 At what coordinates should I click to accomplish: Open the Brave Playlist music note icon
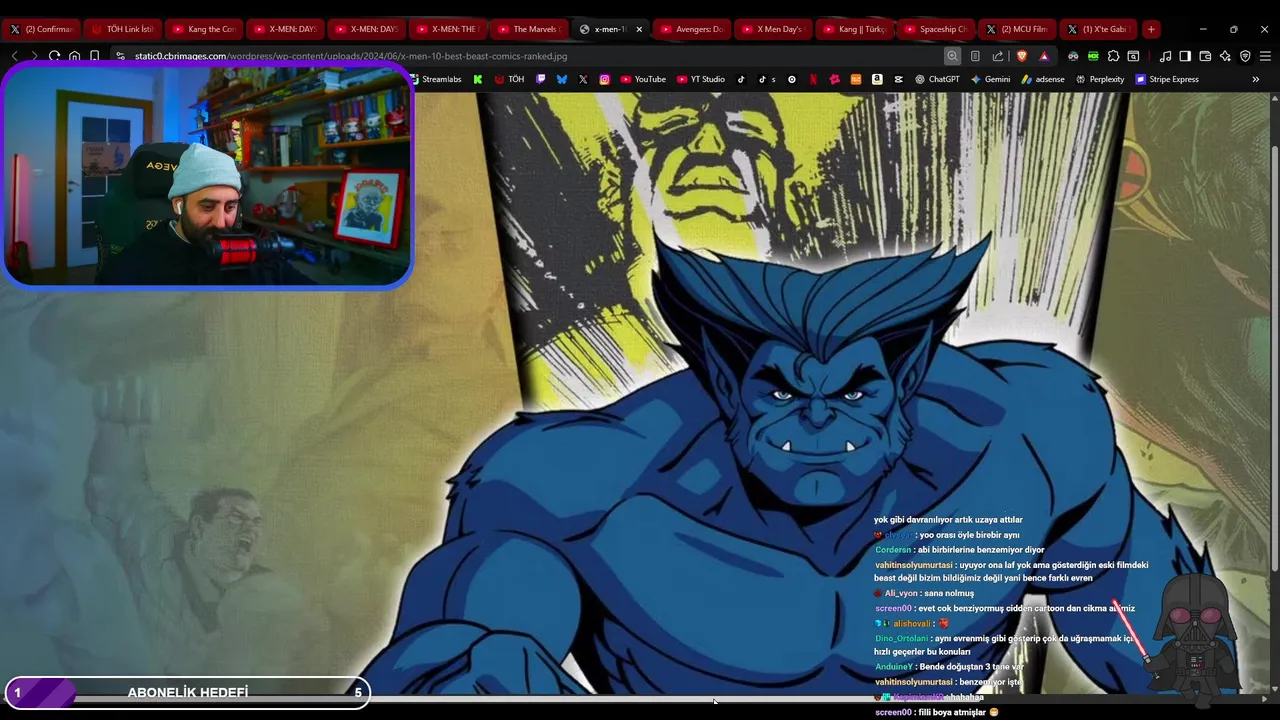pyautogui.click(x=1165, y=56)
